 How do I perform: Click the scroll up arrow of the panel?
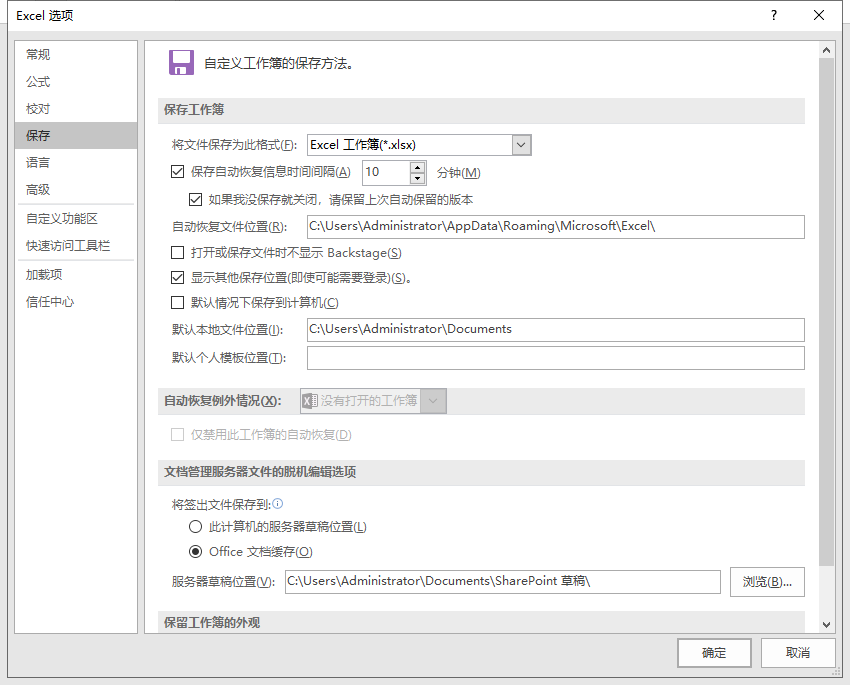click(x=826, y=50)
